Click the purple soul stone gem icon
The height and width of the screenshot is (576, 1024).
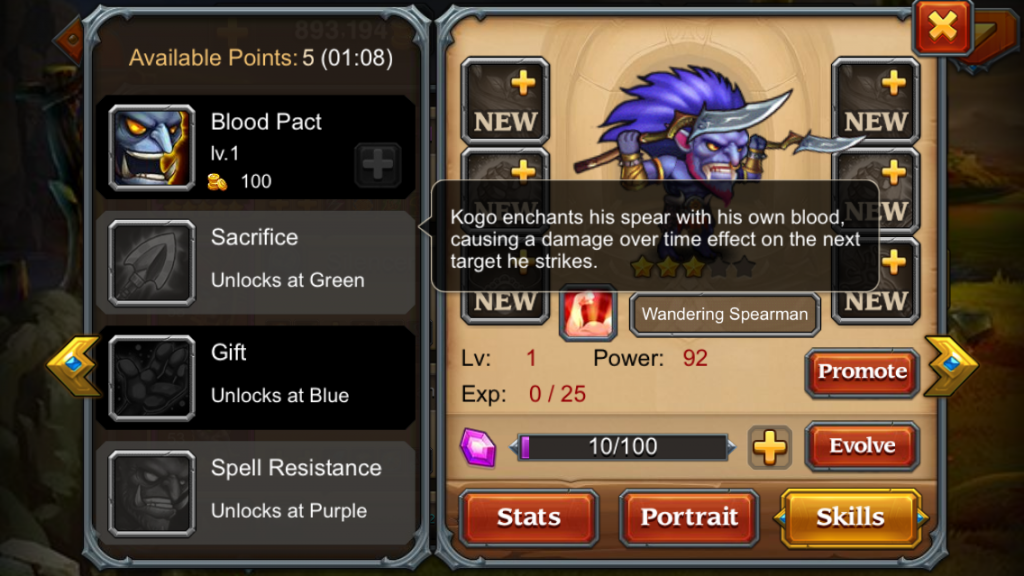coord(478,447)
